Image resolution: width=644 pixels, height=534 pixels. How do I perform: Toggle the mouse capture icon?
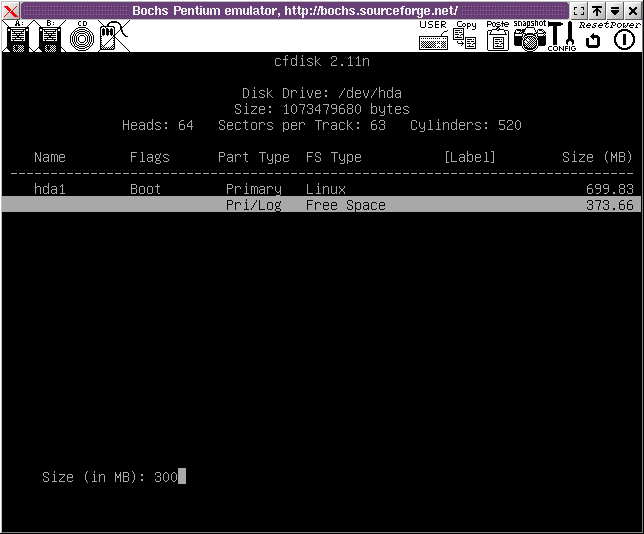(x=111, y=37)
